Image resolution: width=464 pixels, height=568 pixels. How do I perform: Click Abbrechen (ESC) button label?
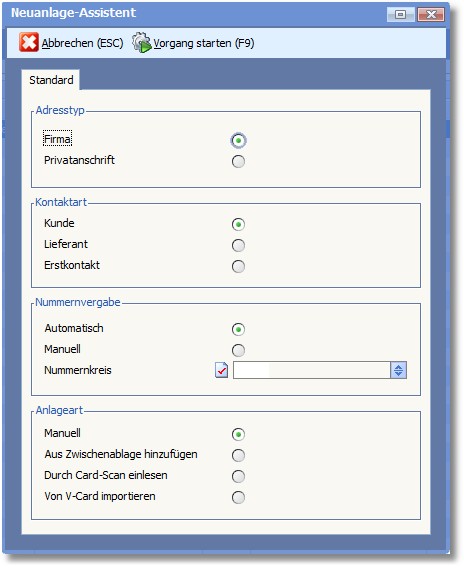(82, 43)
